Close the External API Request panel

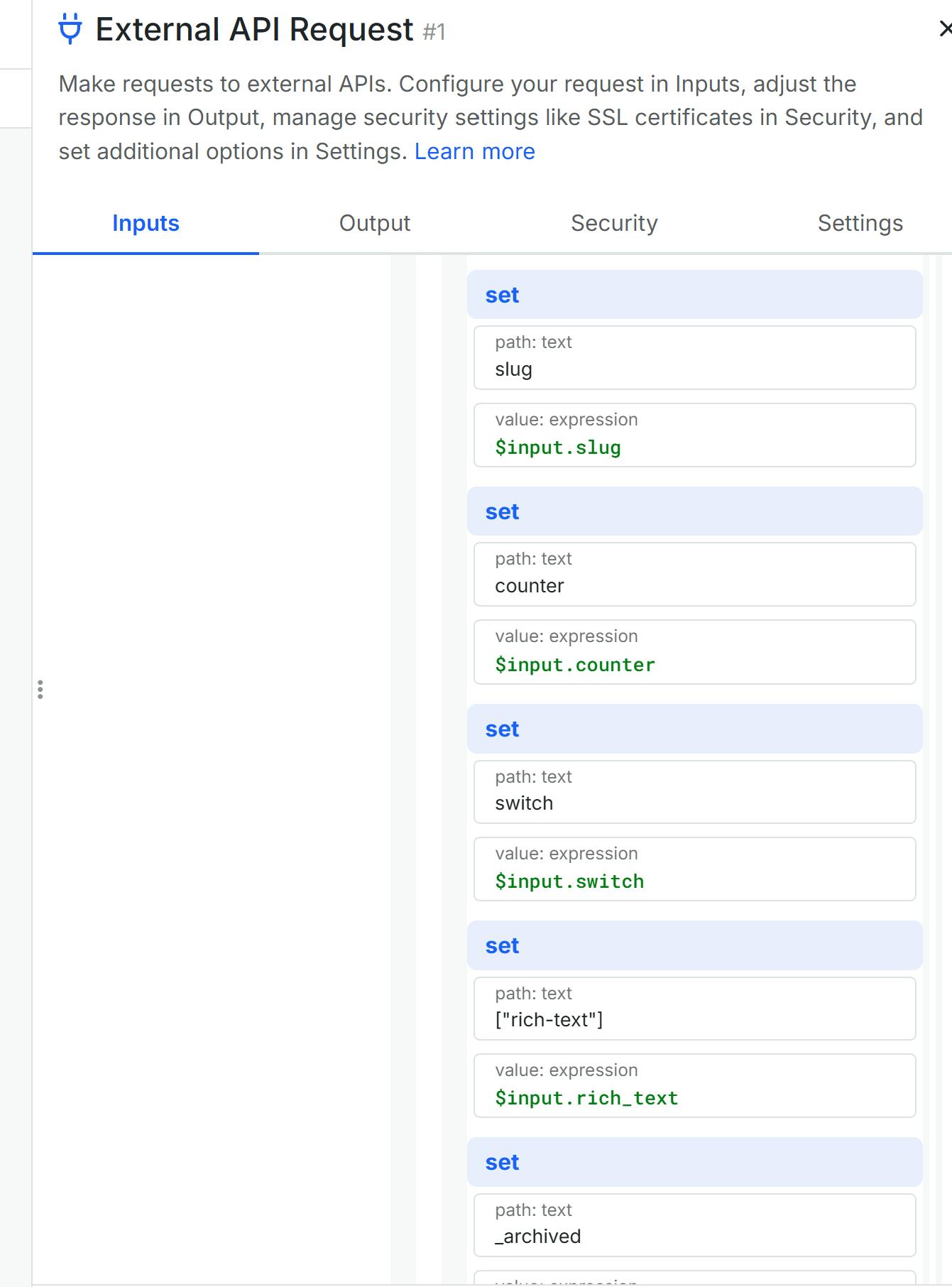point(944,29)
